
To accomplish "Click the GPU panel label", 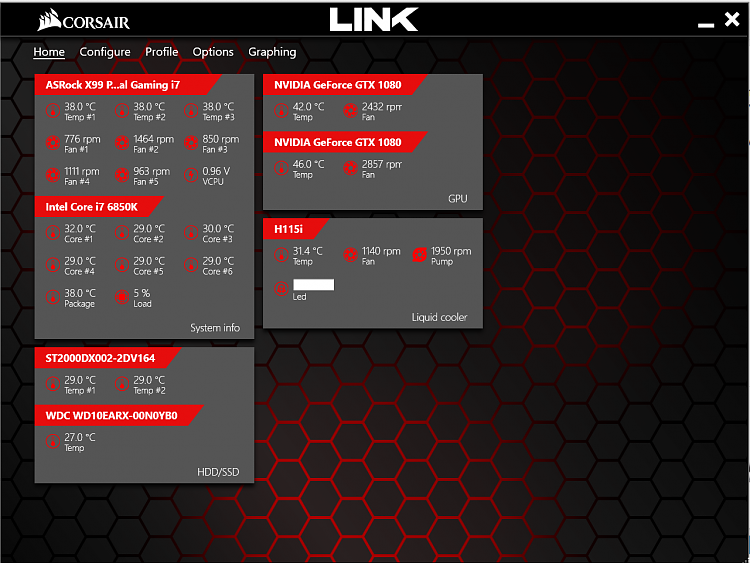I will [x=458, y=199].
